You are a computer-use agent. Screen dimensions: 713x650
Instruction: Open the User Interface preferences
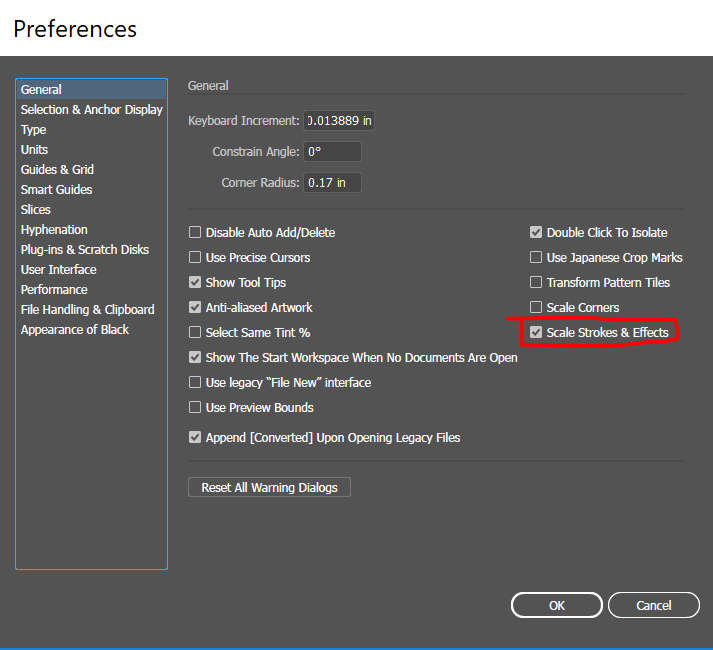click(59, 270)
